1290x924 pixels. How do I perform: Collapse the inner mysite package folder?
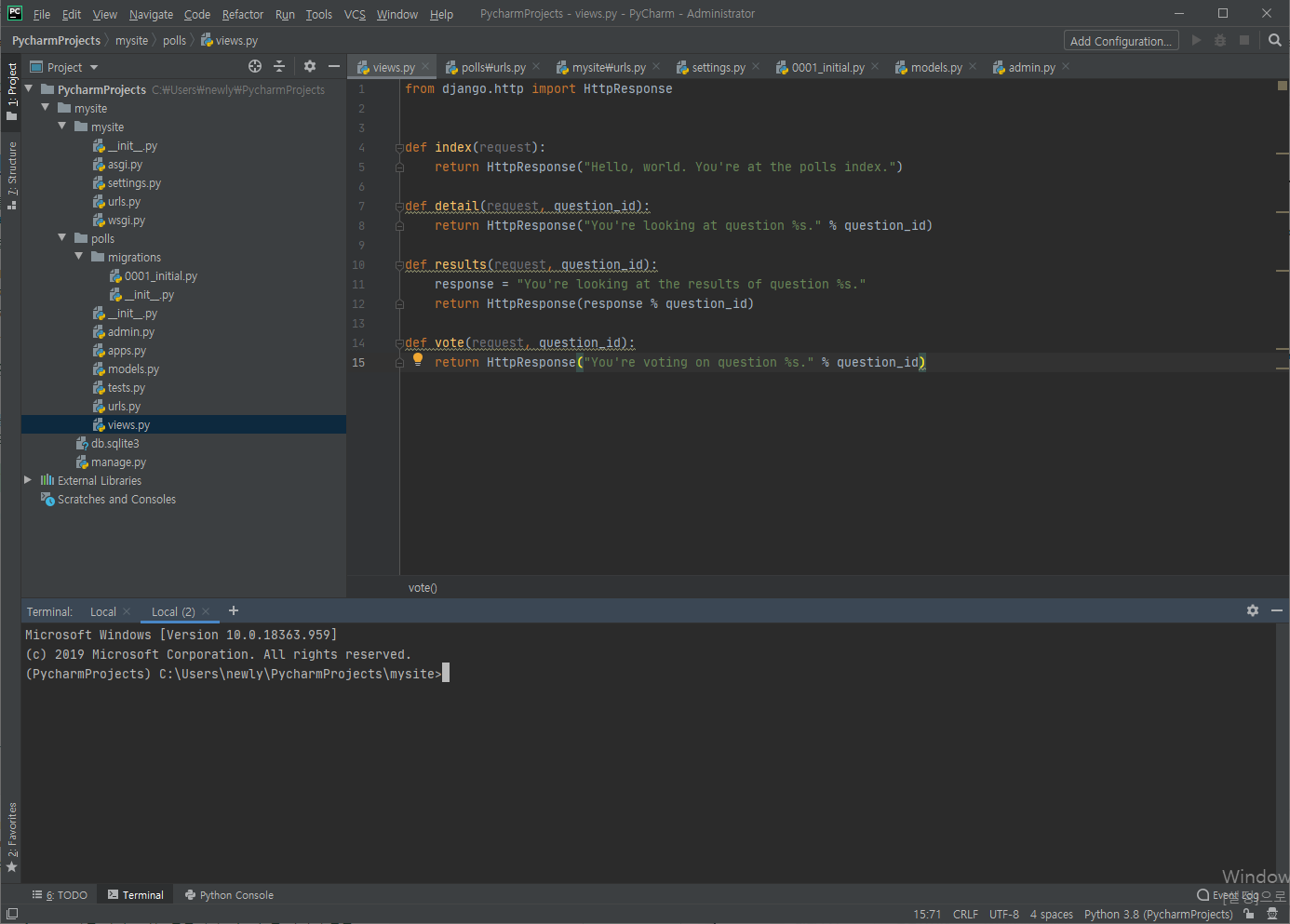(62, 127)
